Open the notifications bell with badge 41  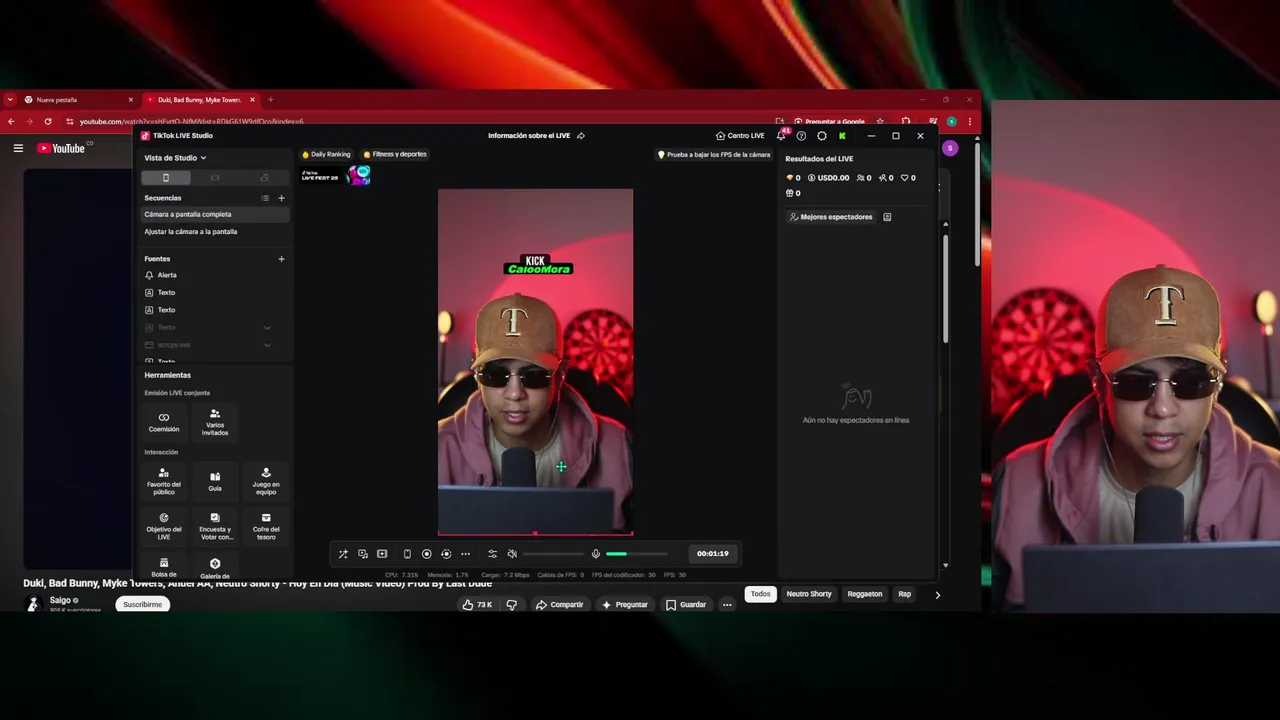click(x=782, y=135)
